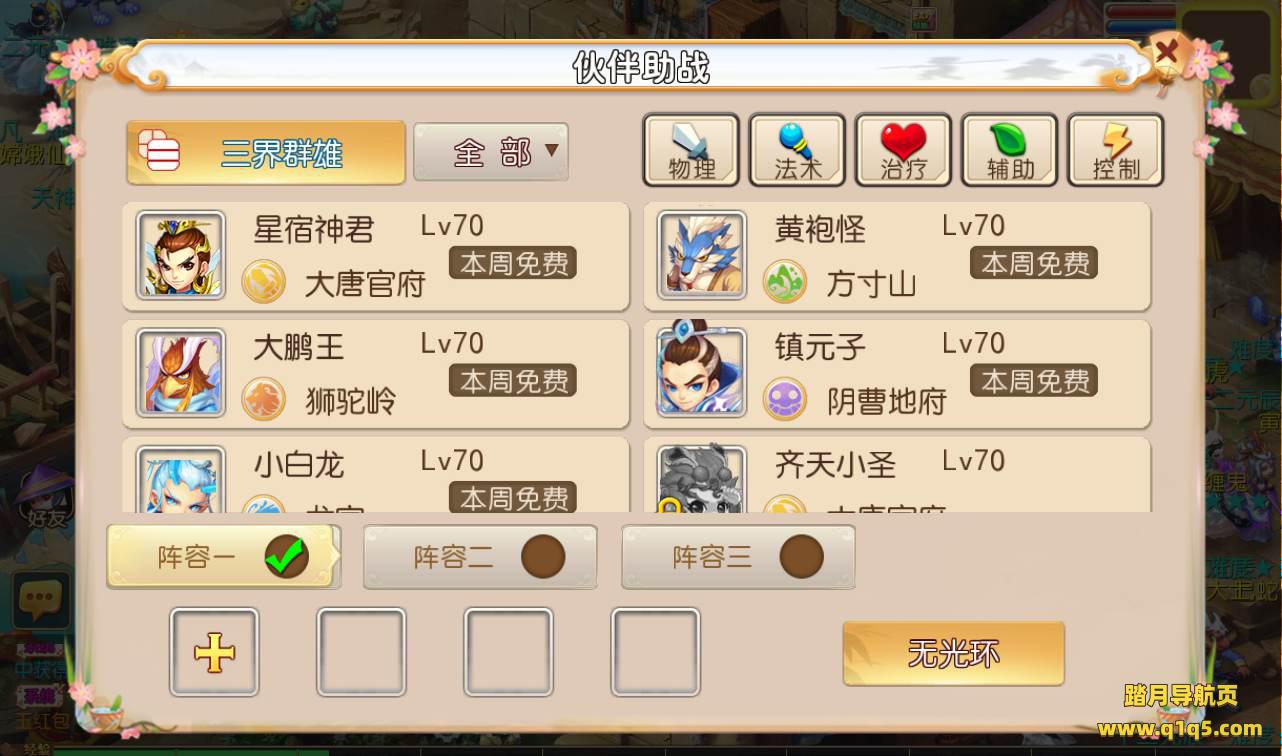Image resolution: width=1282 pixels, height=756 pixels.
Task: Tap the 星宿神君 portrait
Action: (181, 255)
